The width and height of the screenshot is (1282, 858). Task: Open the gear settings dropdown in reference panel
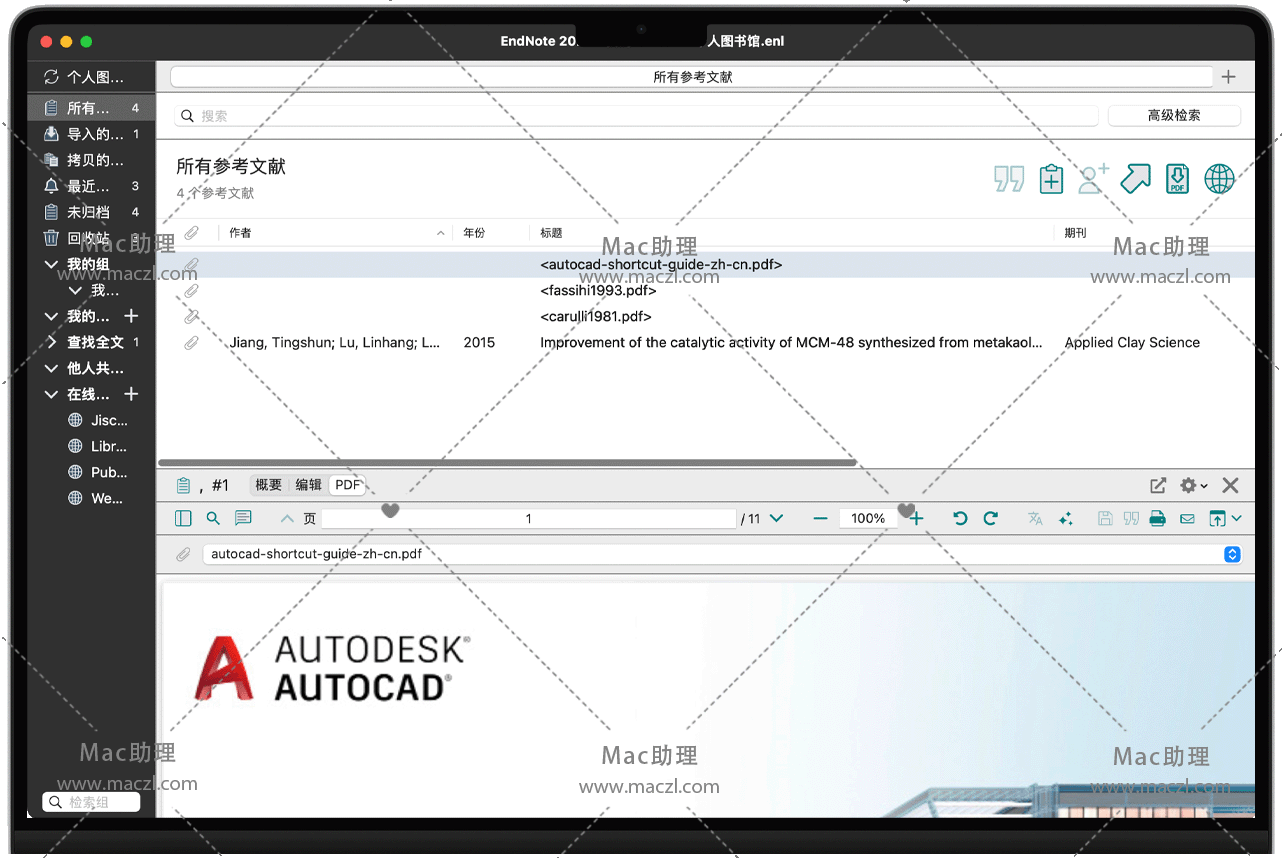[x=1192, y=485]
